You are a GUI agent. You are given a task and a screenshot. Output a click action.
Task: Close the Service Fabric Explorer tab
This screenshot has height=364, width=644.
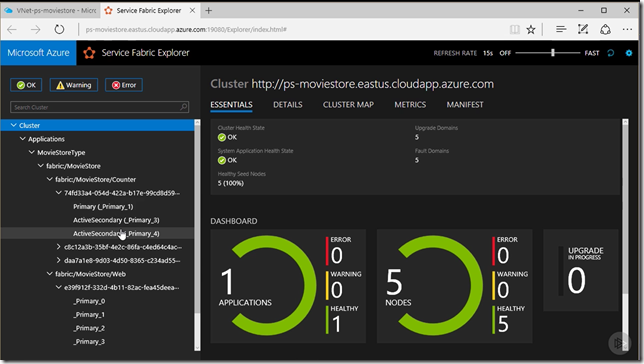192,11
